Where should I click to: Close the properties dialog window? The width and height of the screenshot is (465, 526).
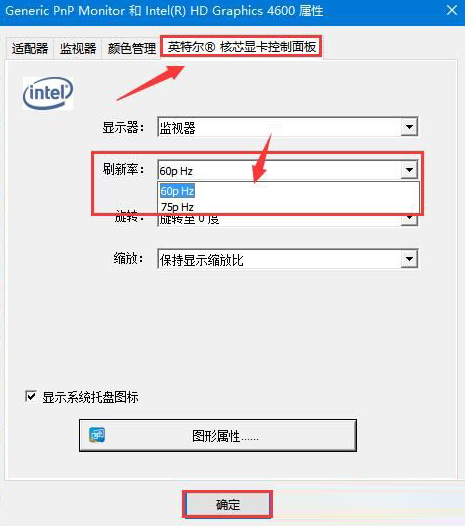pos(452,10)
